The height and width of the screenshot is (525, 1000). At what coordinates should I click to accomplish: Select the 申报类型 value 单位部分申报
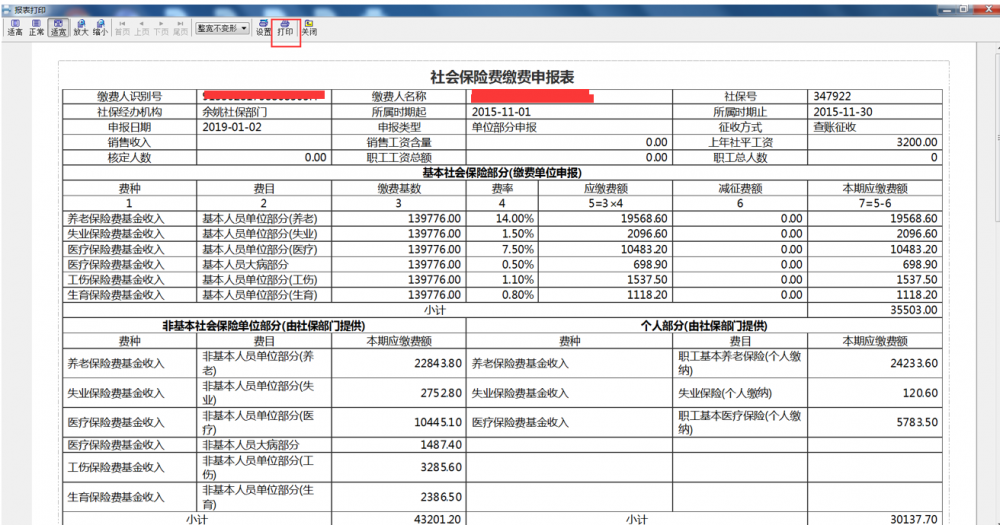point(504,127)
